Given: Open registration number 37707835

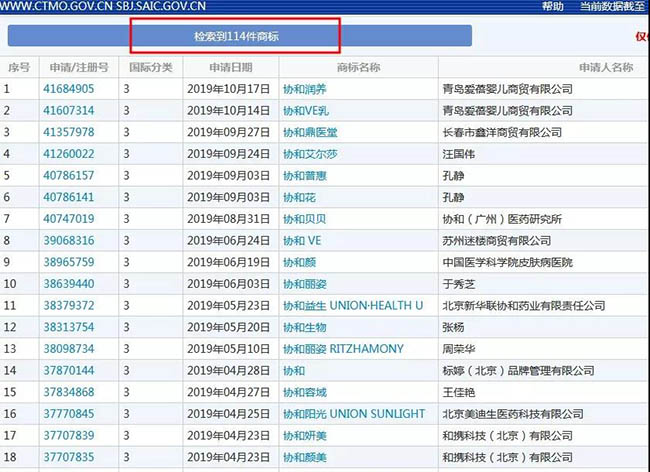Looking at the screenshot, I should click(x=68, y=457).
